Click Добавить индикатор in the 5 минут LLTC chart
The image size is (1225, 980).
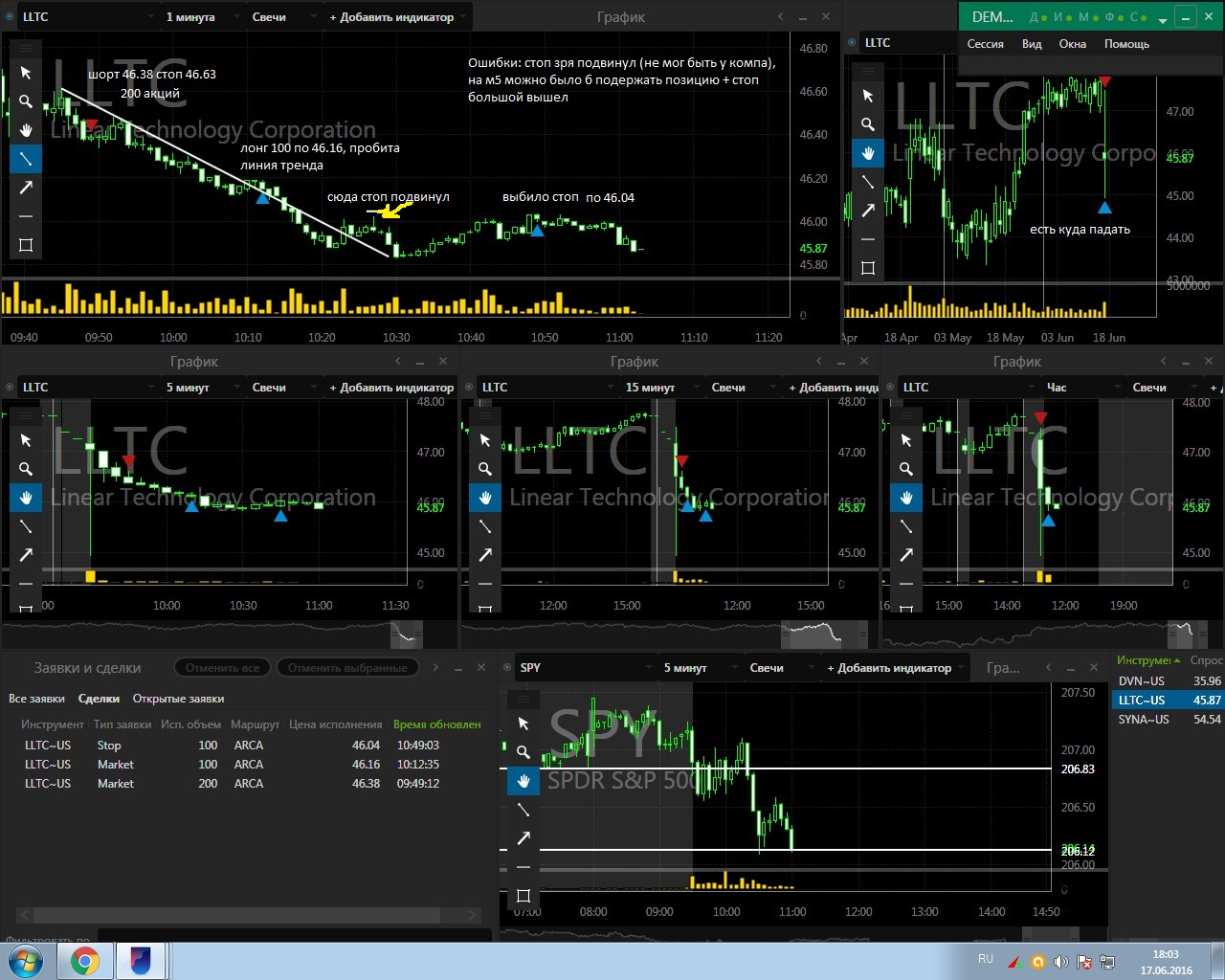391,388
